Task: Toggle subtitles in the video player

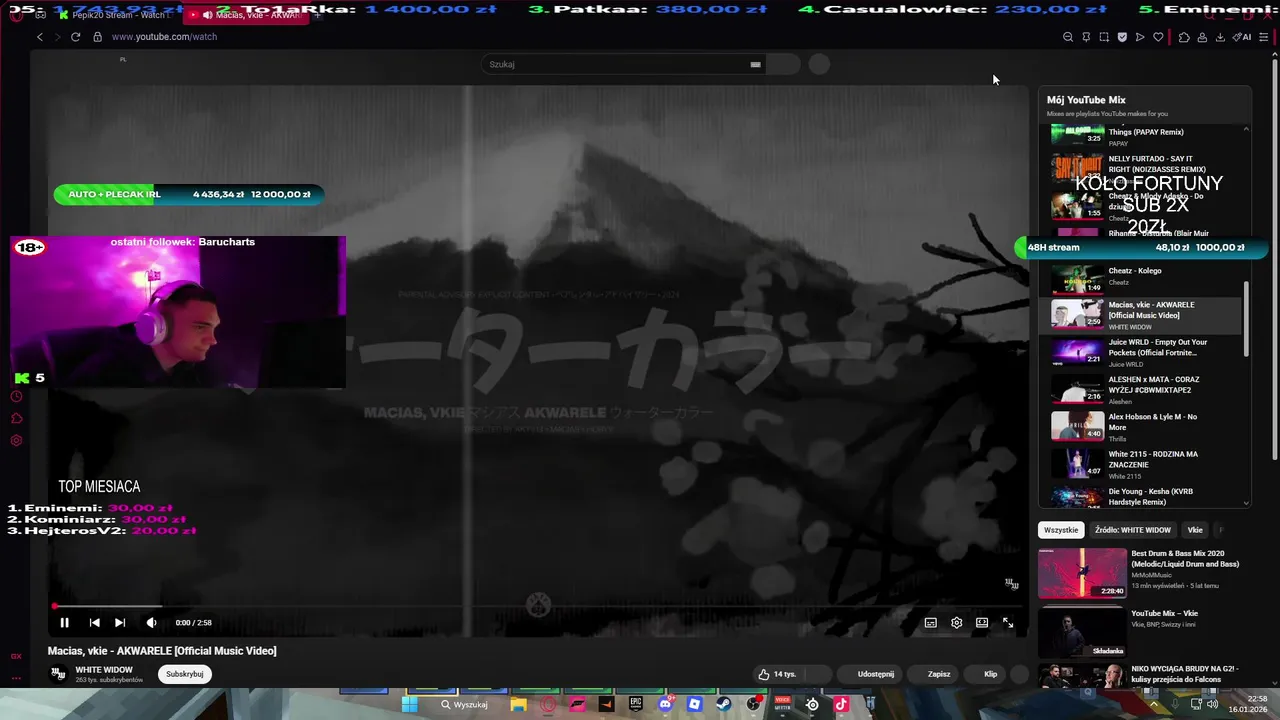Action: coord(930,622)
